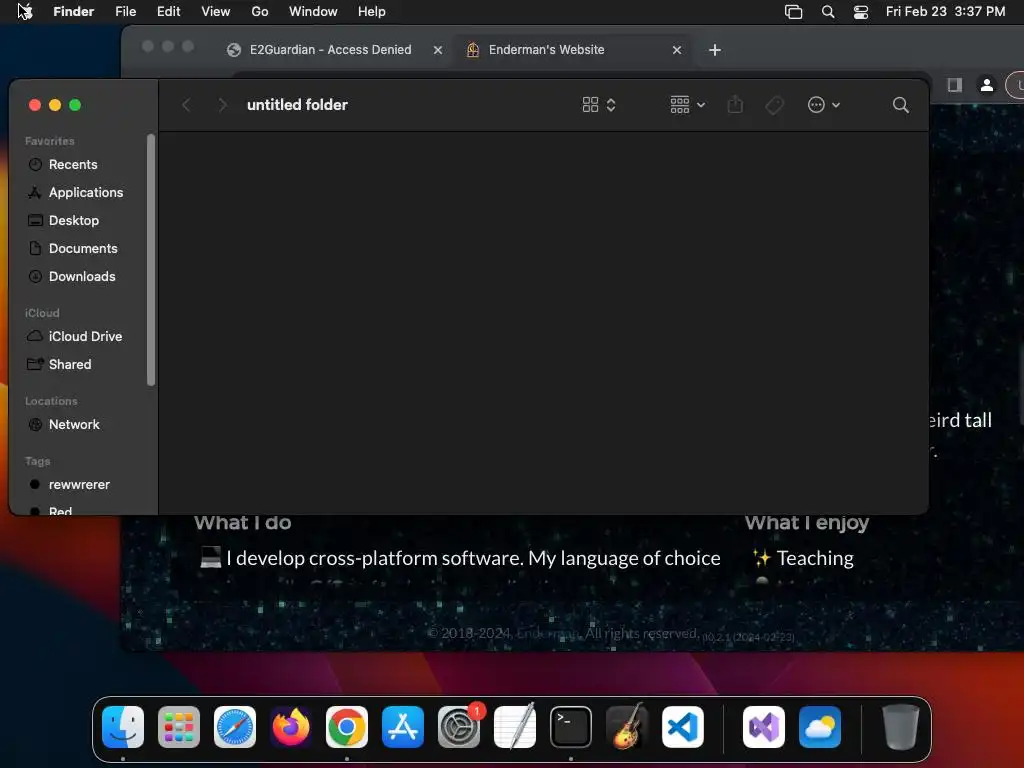Open System Settings from the Dock
The width and height of the screenshot is (1024, 768).
coord(459,727)
